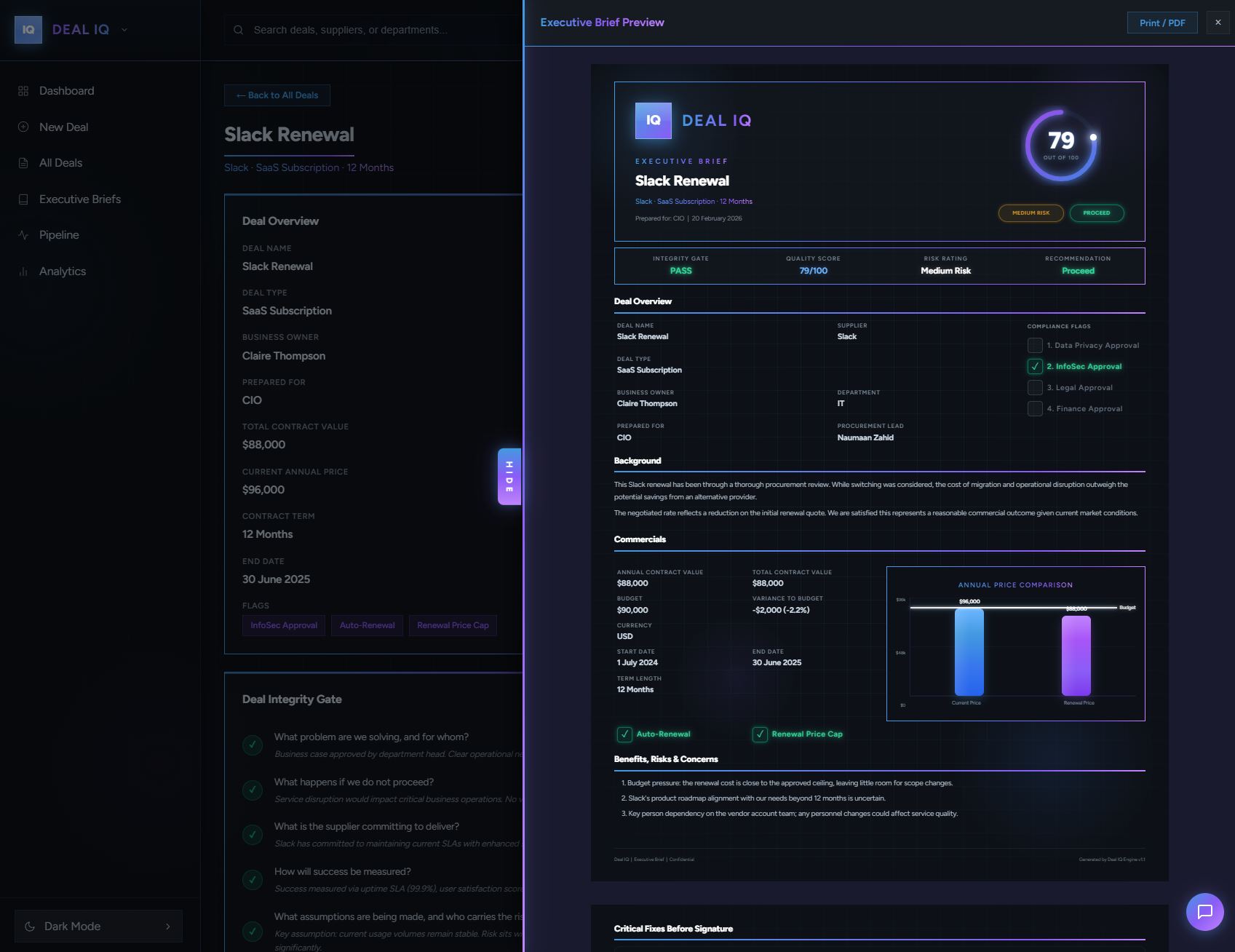Click the Deal IQ logo in the sidebar

tap(28, 30)
